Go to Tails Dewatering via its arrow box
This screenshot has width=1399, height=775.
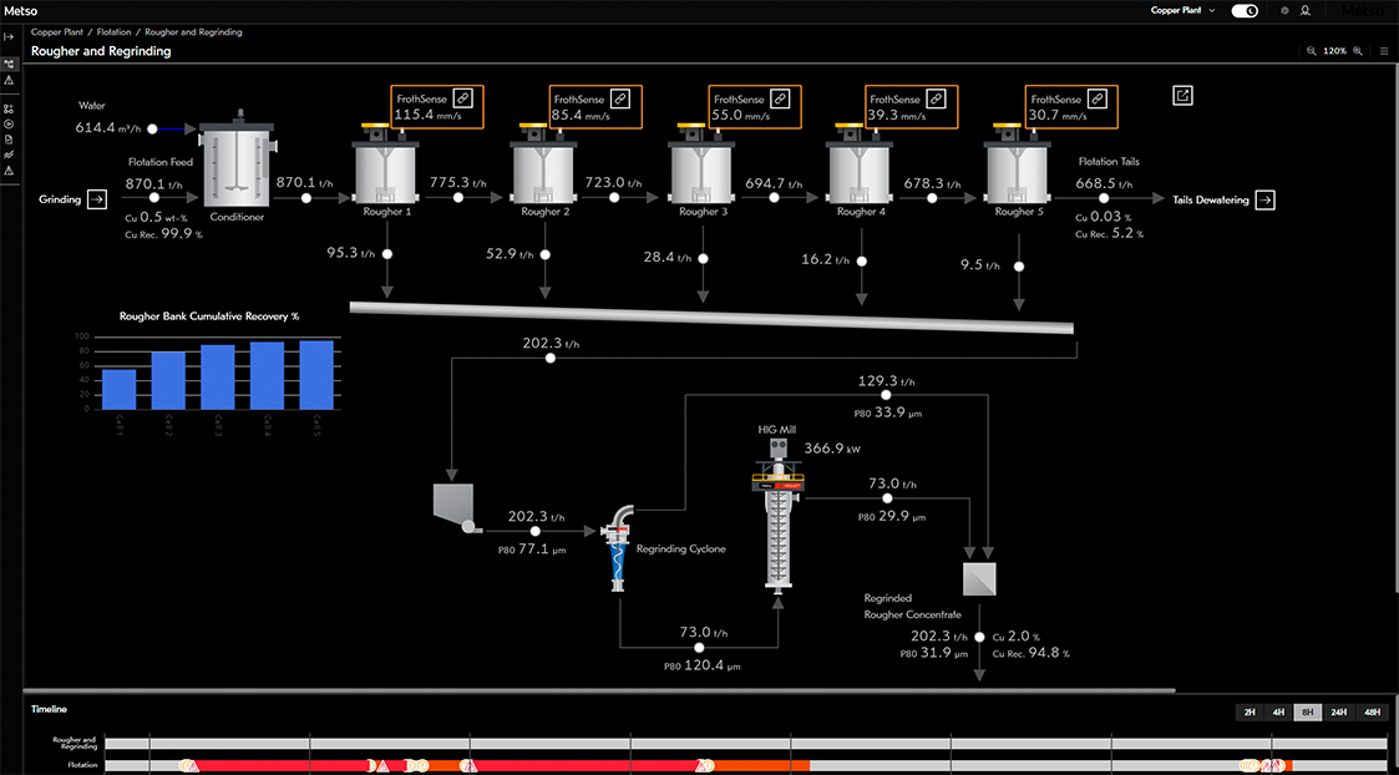1265,200
